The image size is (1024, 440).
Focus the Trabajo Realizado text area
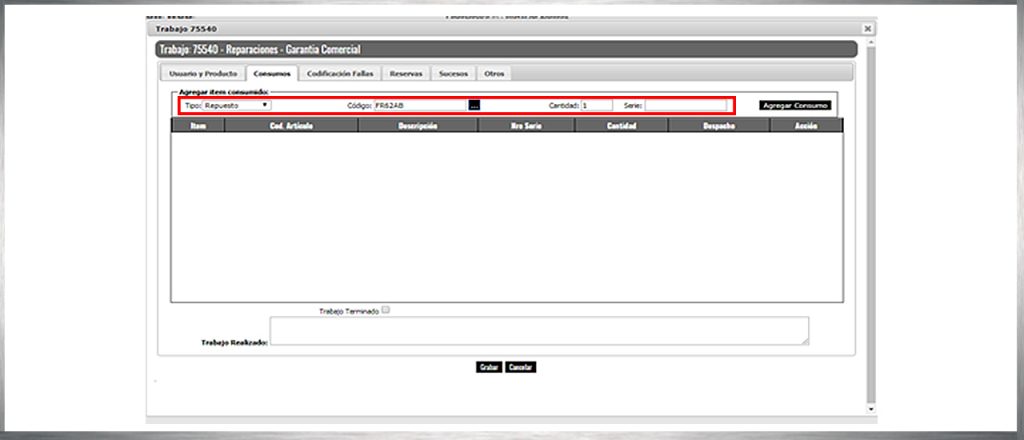pyautogui.click(x=539, y=331)
